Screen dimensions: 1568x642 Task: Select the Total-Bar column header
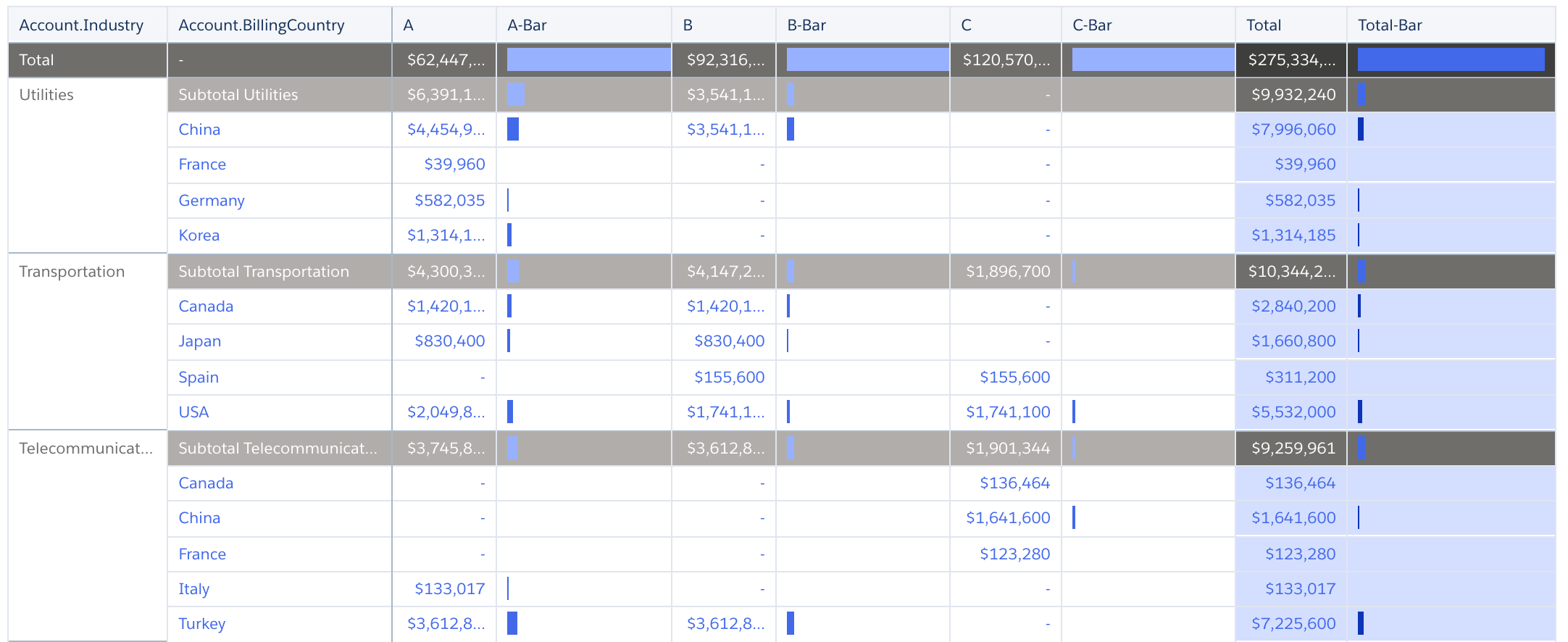1389,25
